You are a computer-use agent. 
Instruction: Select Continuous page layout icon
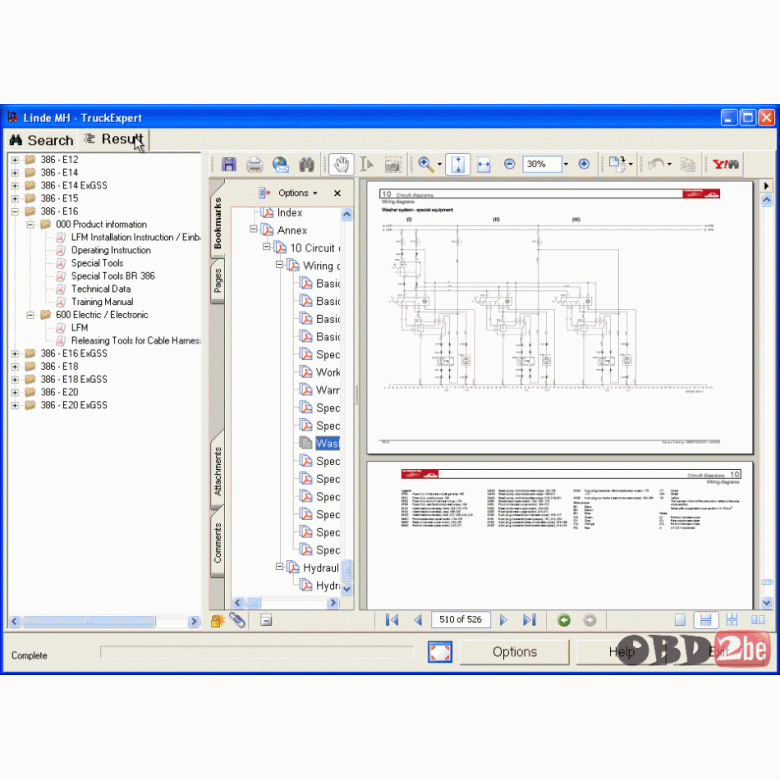[x=706, y=620]
